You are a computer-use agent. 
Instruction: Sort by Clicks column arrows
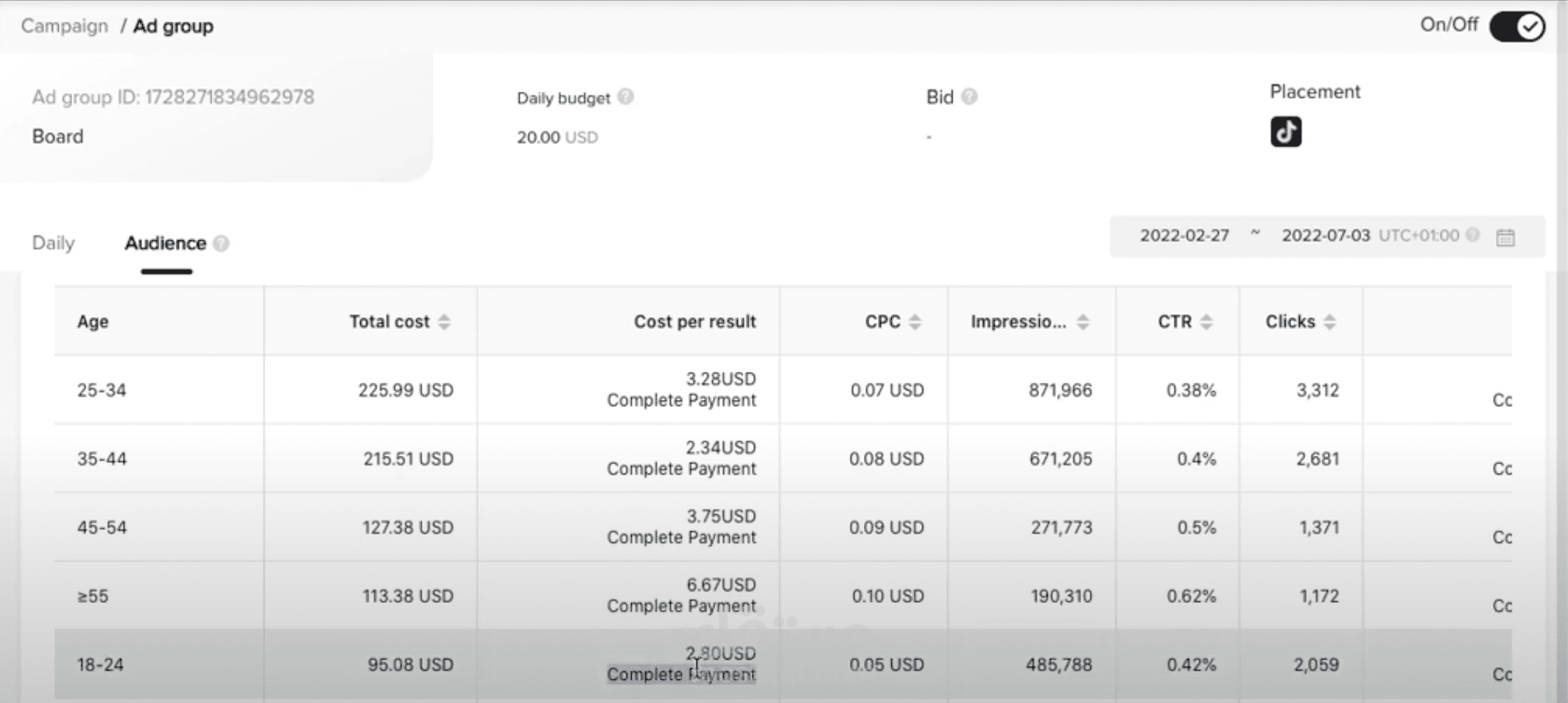(1330, 321)
